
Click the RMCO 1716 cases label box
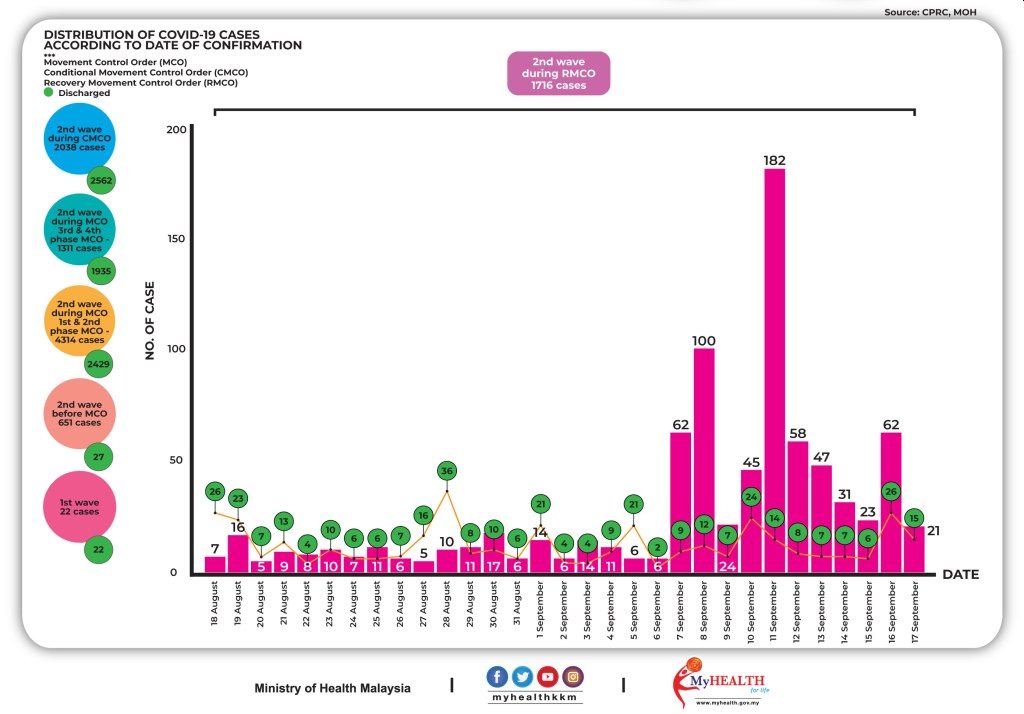click(x=559, y=74)
